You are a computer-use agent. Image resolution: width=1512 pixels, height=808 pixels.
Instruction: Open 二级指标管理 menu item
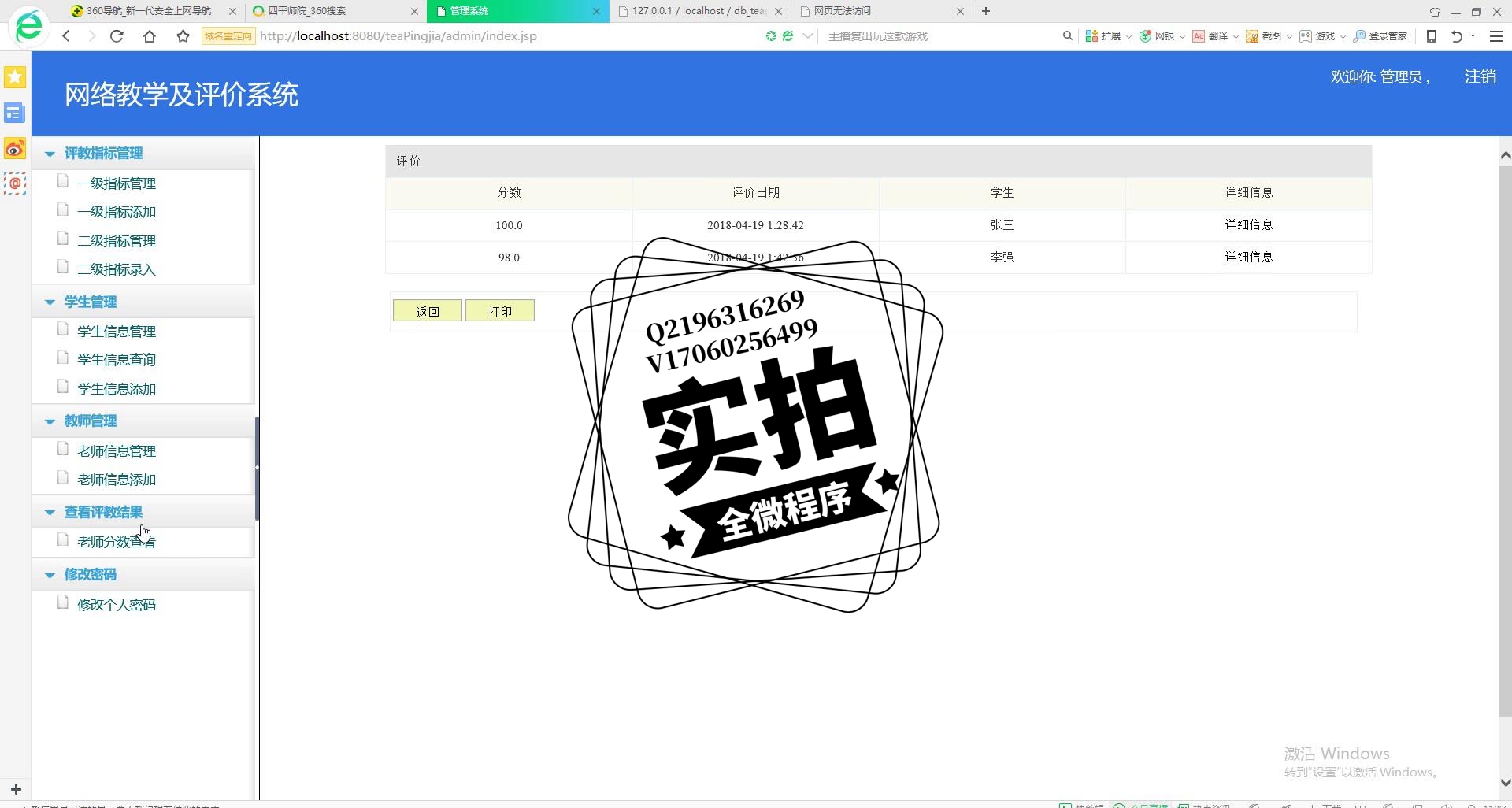coord(117,241)
